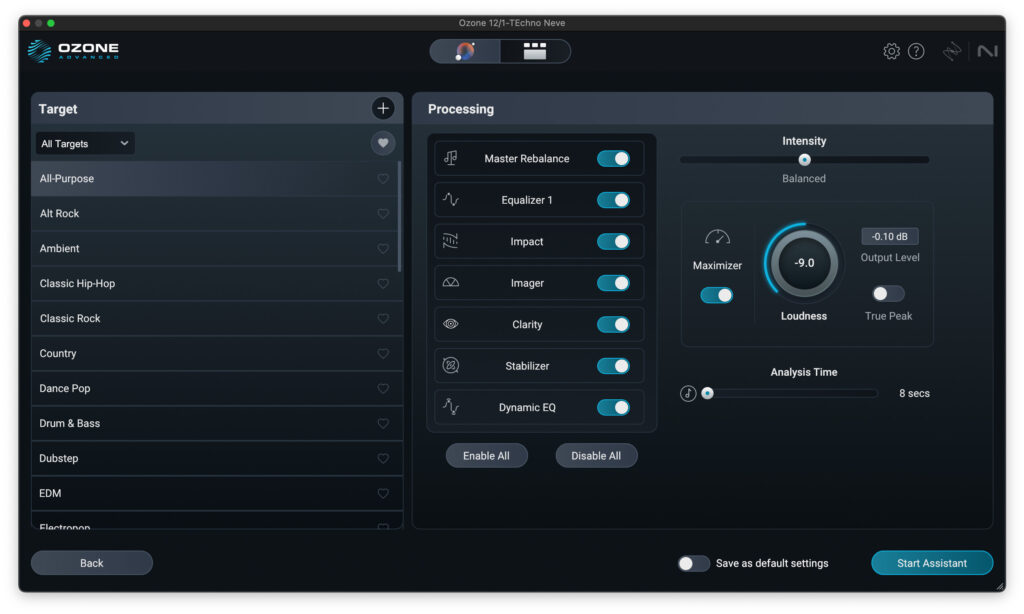Open the help question mark icon

click(x=916, y=51)
